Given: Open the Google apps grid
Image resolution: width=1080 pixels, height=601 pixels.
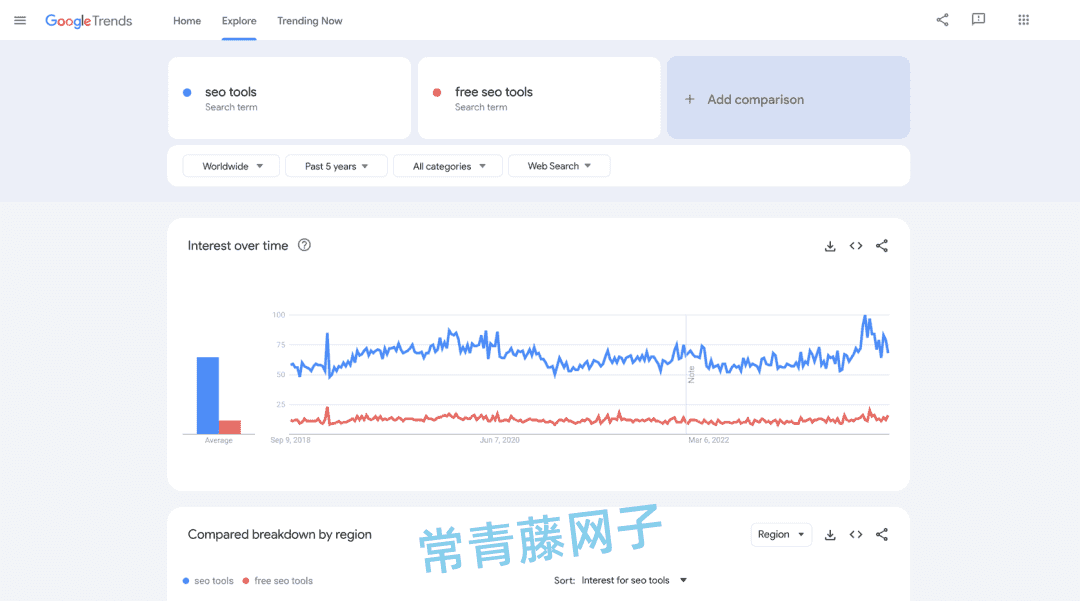Looking at the screenshot, I should pyautogui.click(x=1024, y=20).
